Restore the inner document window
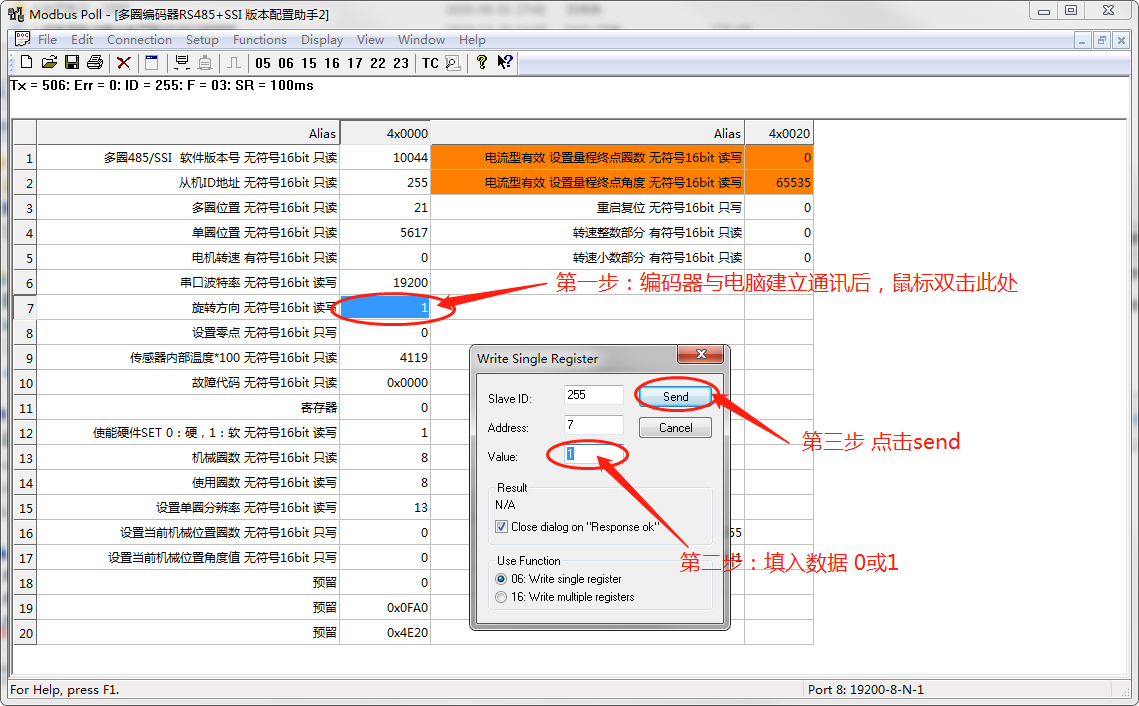 coord(1101,41)
